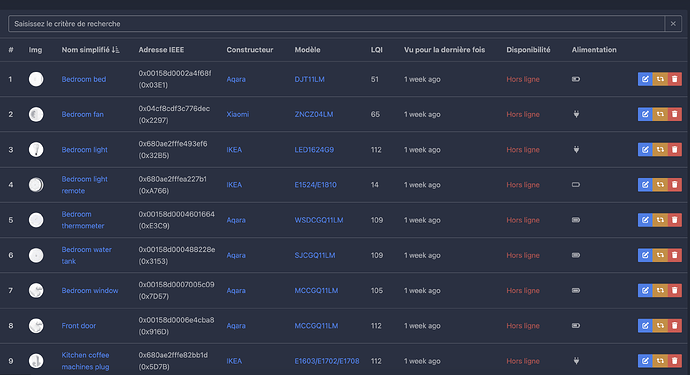
Task: Open the Bedroom thermometer device link
Action: pyautogui.click(x=83, y=220)
